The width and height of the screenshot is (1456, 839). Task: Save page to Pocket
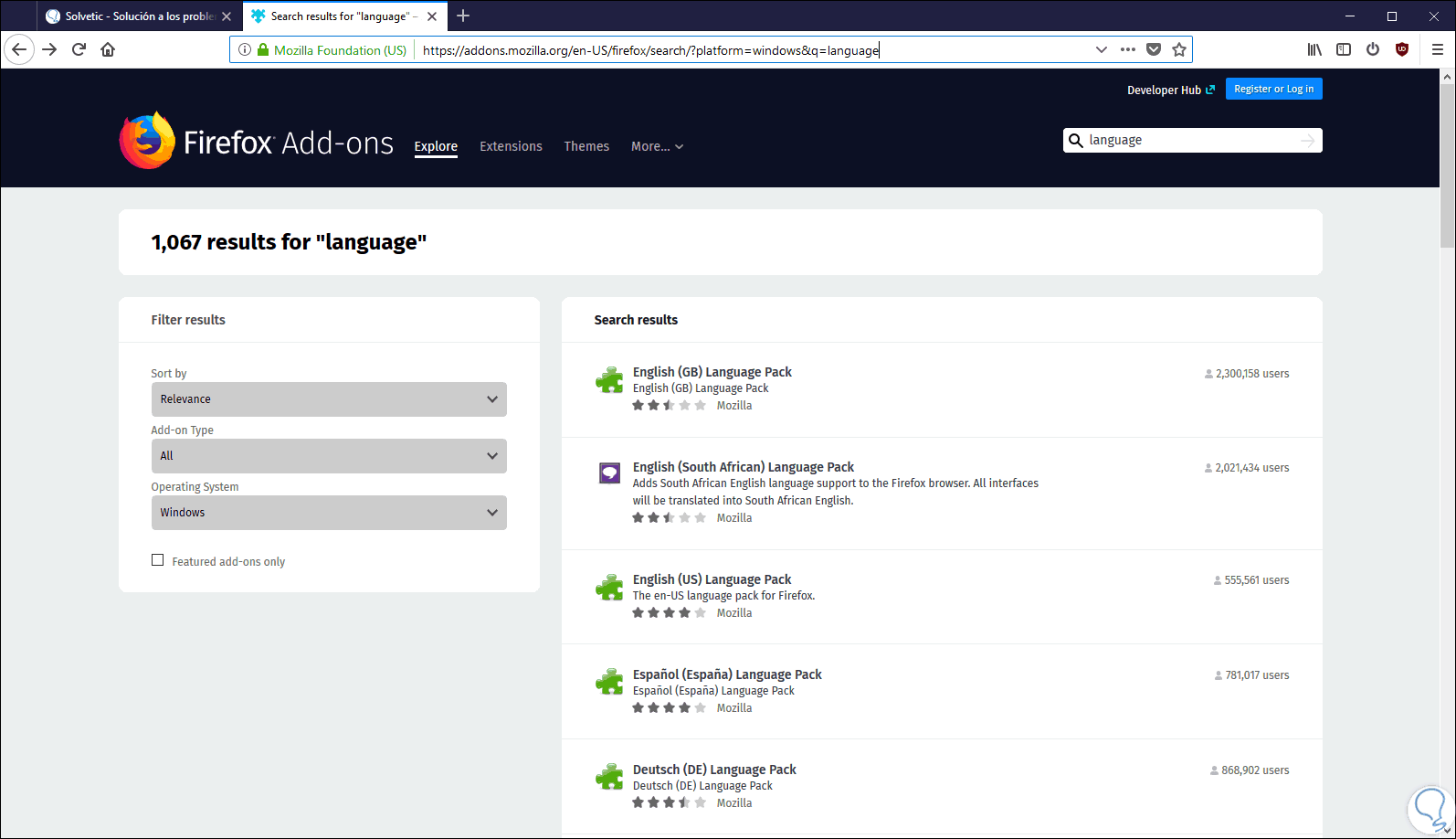(x=1154, y=50)
